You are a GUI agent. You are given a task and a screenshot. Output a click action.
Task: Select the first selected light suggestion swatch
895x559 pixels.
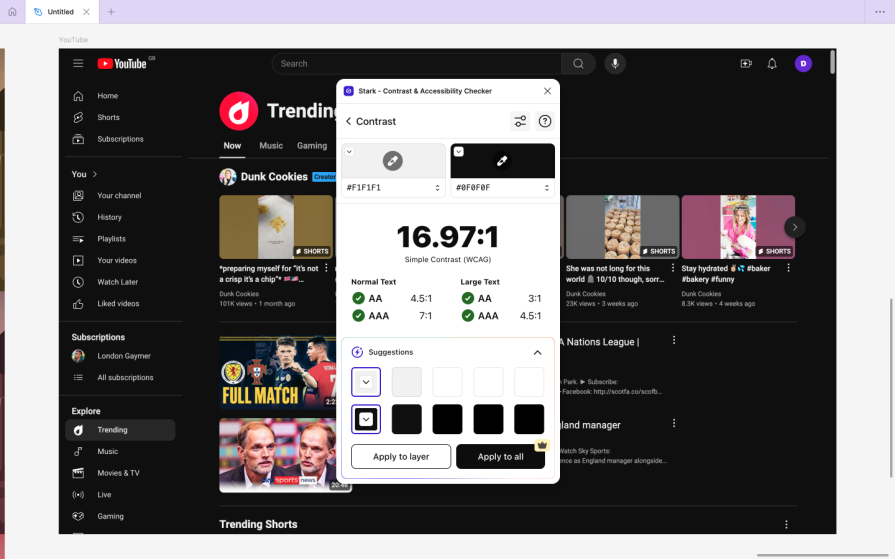pos(366,382)
